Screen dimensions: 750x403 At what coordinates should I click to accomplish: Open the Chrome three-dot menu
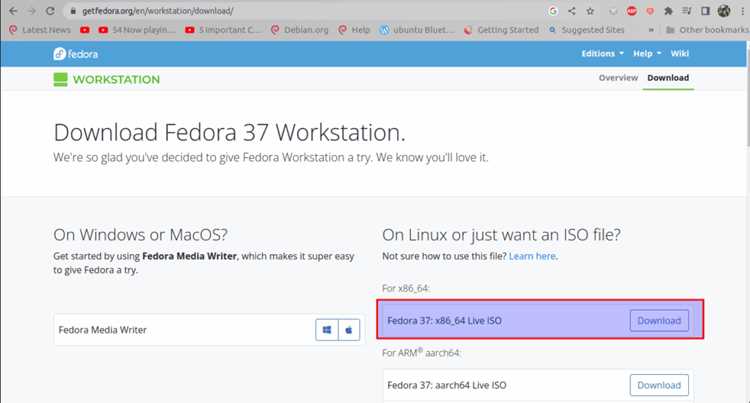pyautogui.click(x=742, y=11)
